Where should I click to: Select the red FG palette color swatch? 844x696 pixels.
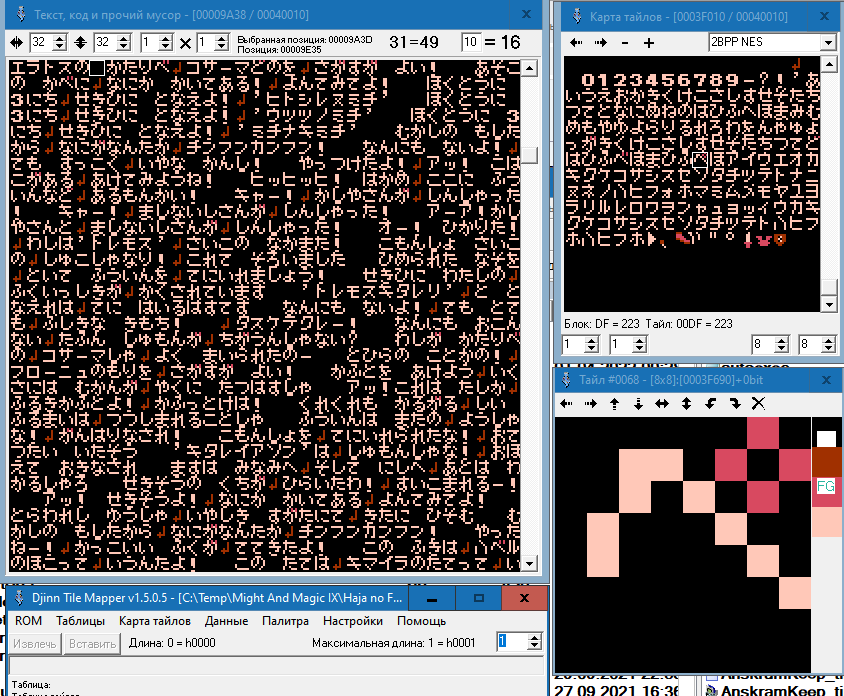coord(826,491)
